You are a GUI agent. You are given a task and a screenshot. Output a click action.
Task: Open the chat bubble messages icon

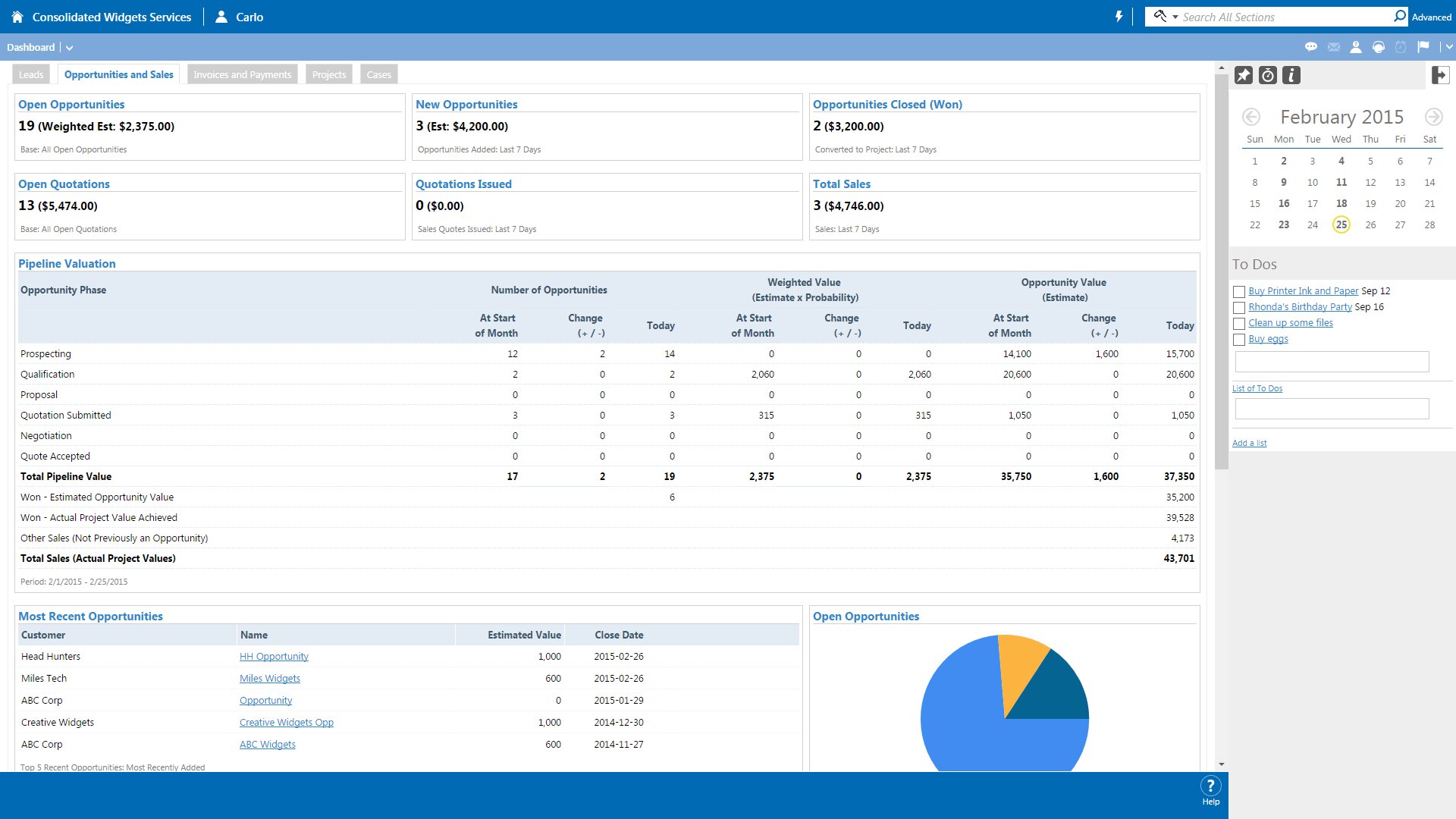tap(1310, 47)
